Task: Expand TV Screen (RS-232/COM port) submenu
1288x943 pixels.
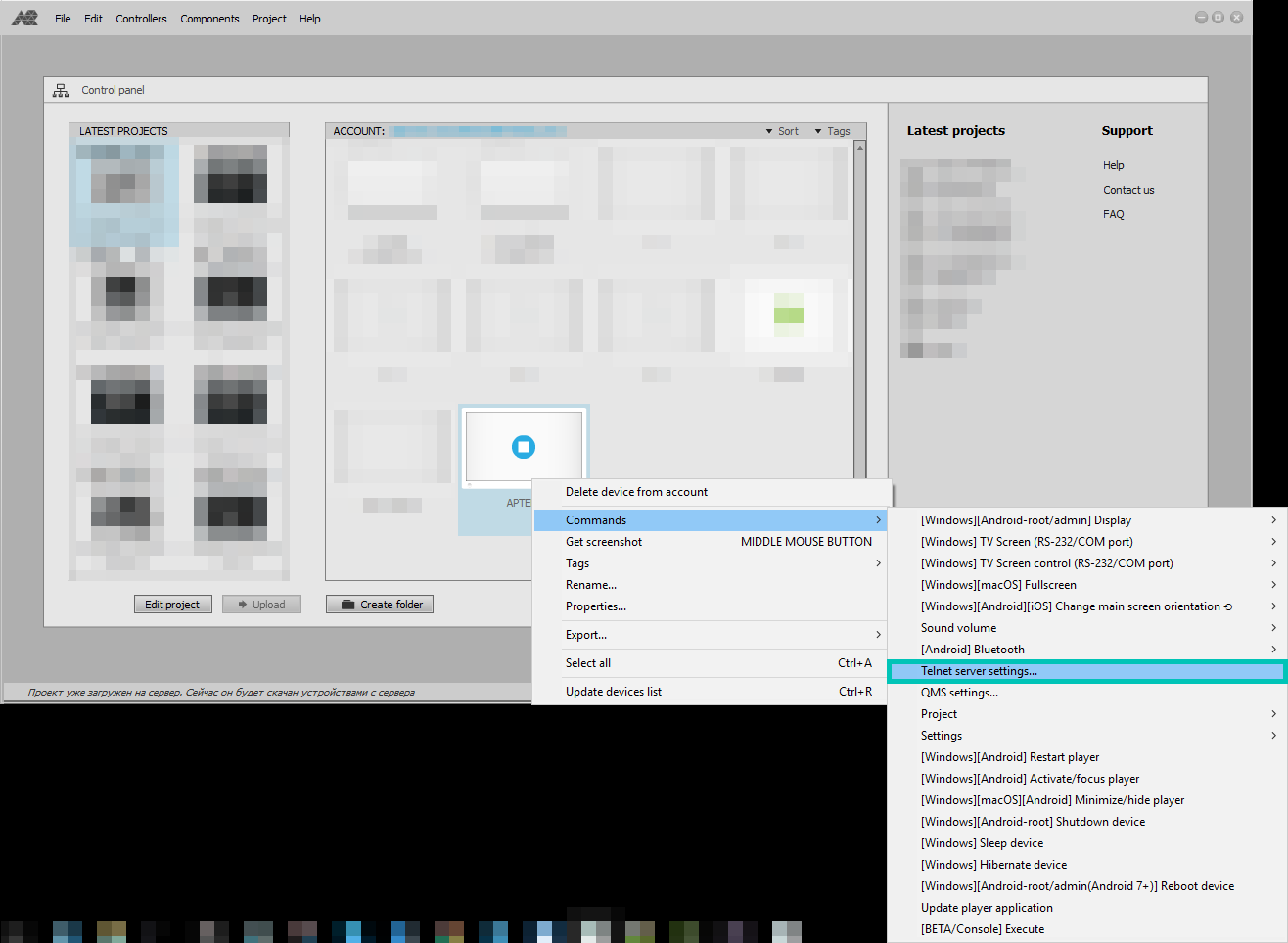Action: click(x=1273, y=542)
